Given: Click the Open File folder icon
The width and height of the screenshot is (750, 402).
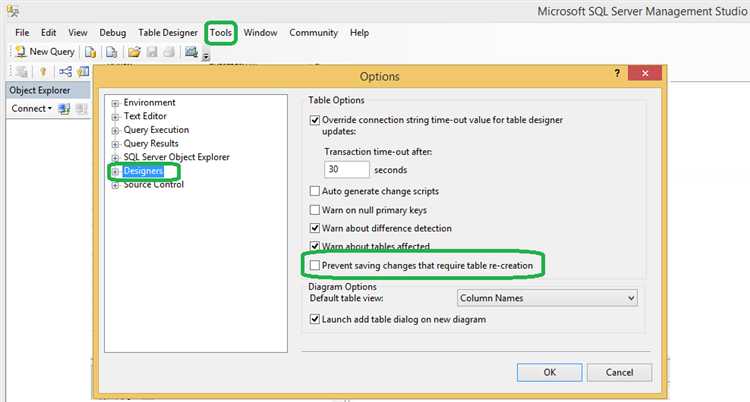Looking at the screenshot, I should coord(133,52).
